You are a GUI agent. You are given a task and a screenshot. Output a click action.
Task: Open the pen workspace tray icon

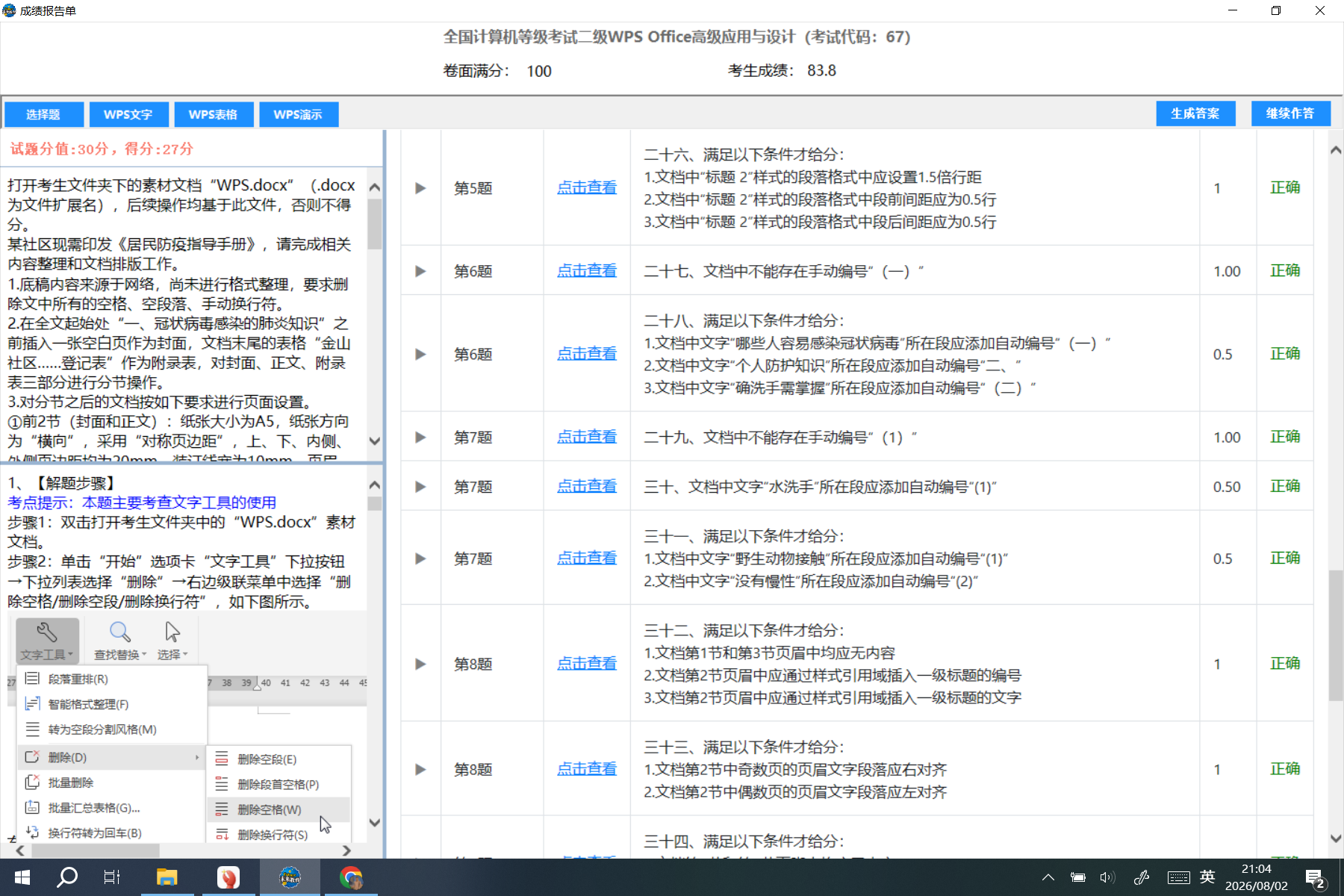point(1142,877)
